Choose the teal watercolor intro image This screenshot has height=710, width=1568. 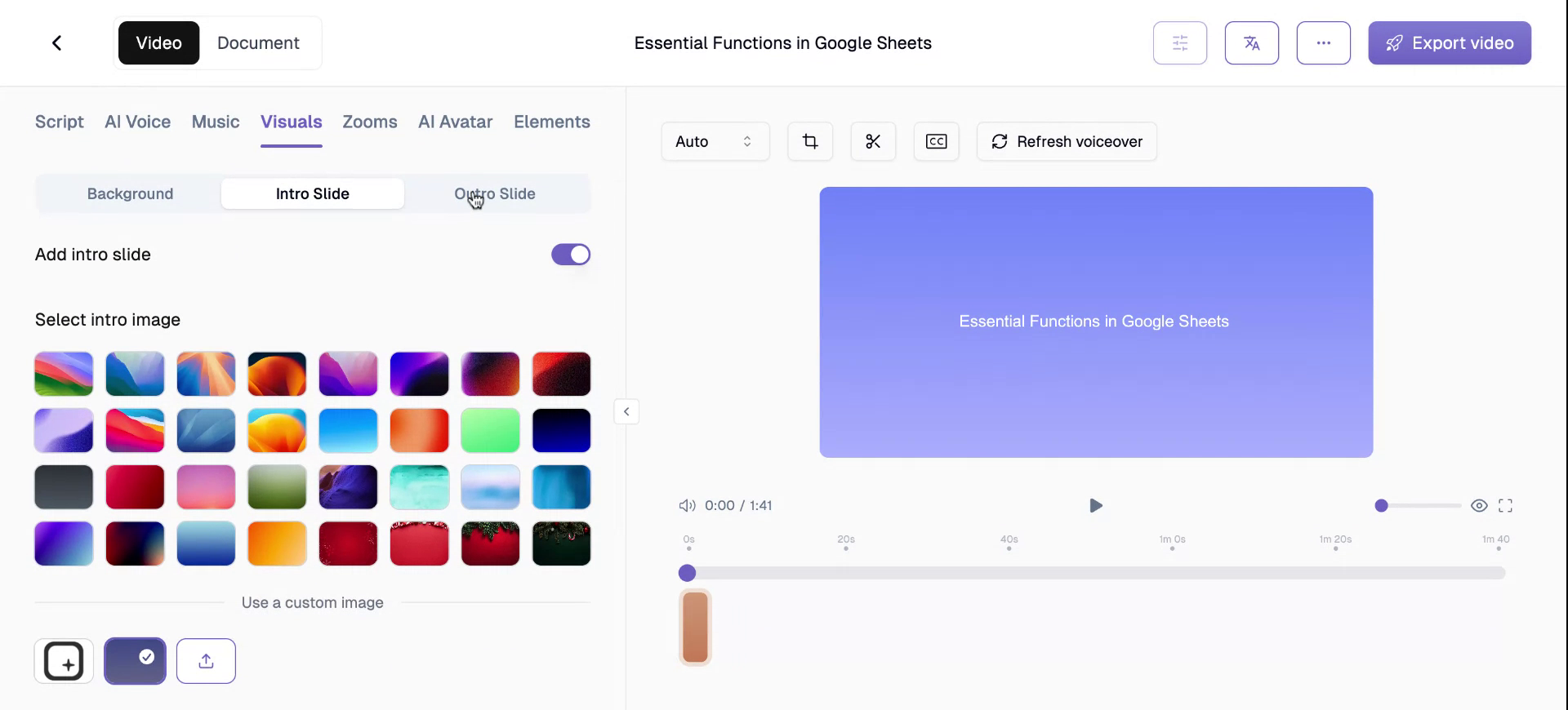coord(419,487)
